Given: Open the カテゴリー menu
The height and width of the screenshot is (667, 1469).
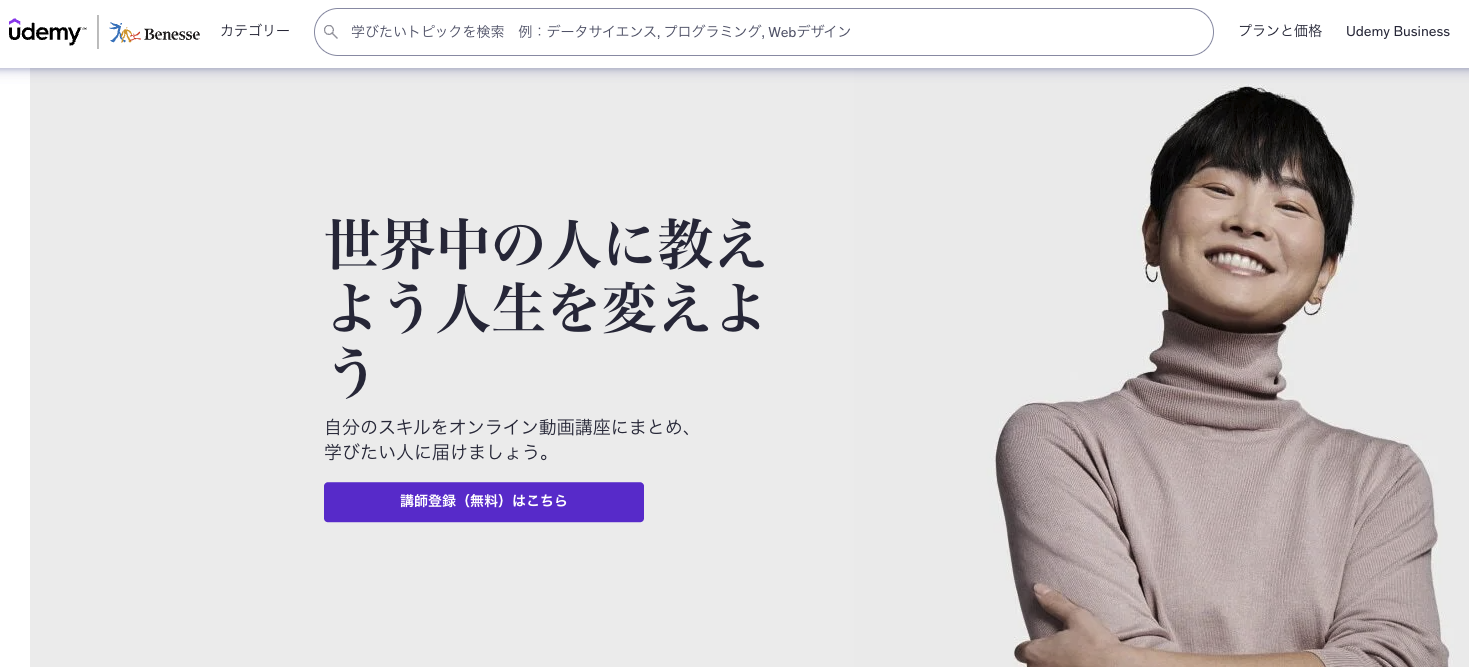Looking at the screenshot, I should pos(255,31).
